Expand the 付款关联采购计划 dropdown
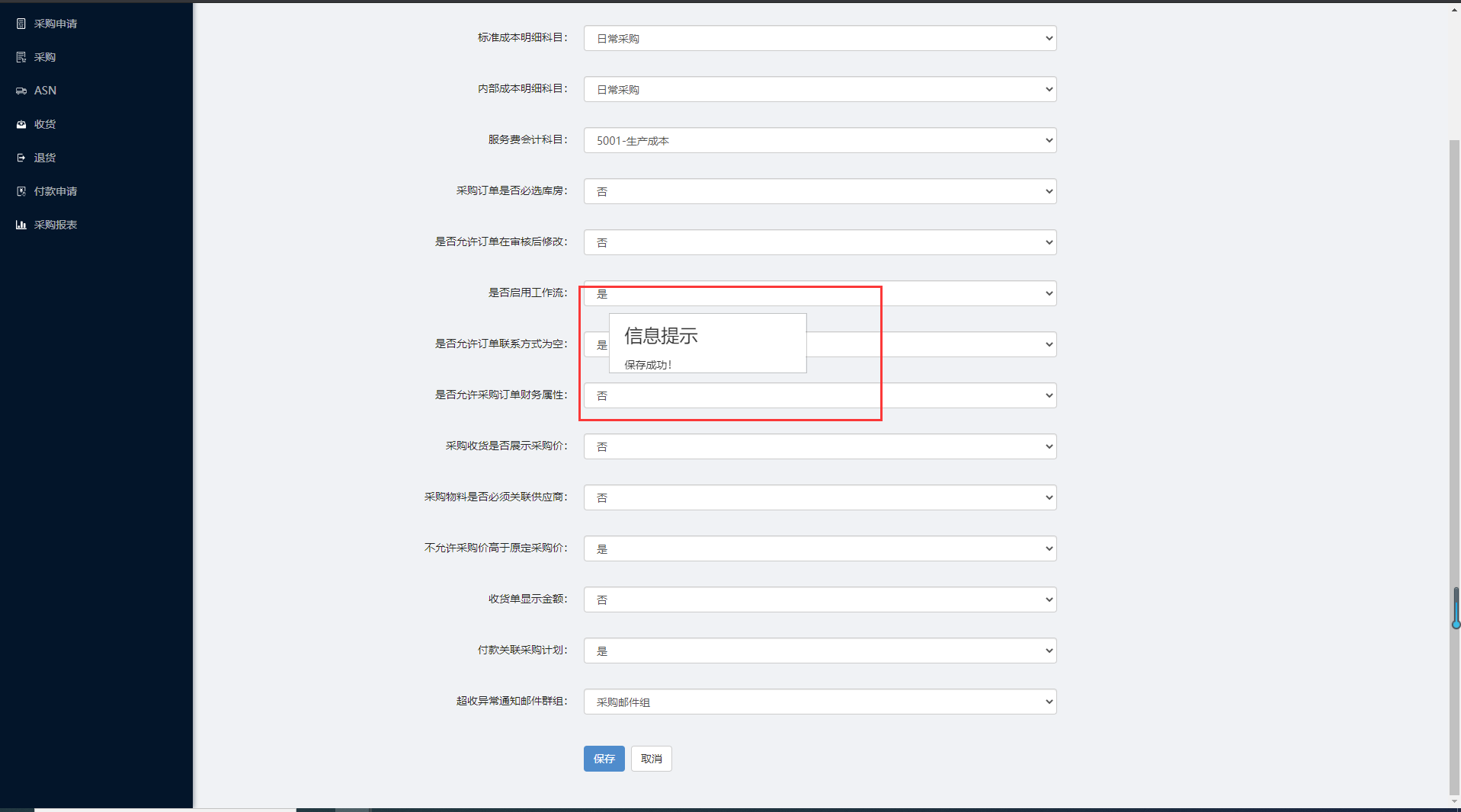This screenshot has height=812, width=1461. tap(820, 651)
